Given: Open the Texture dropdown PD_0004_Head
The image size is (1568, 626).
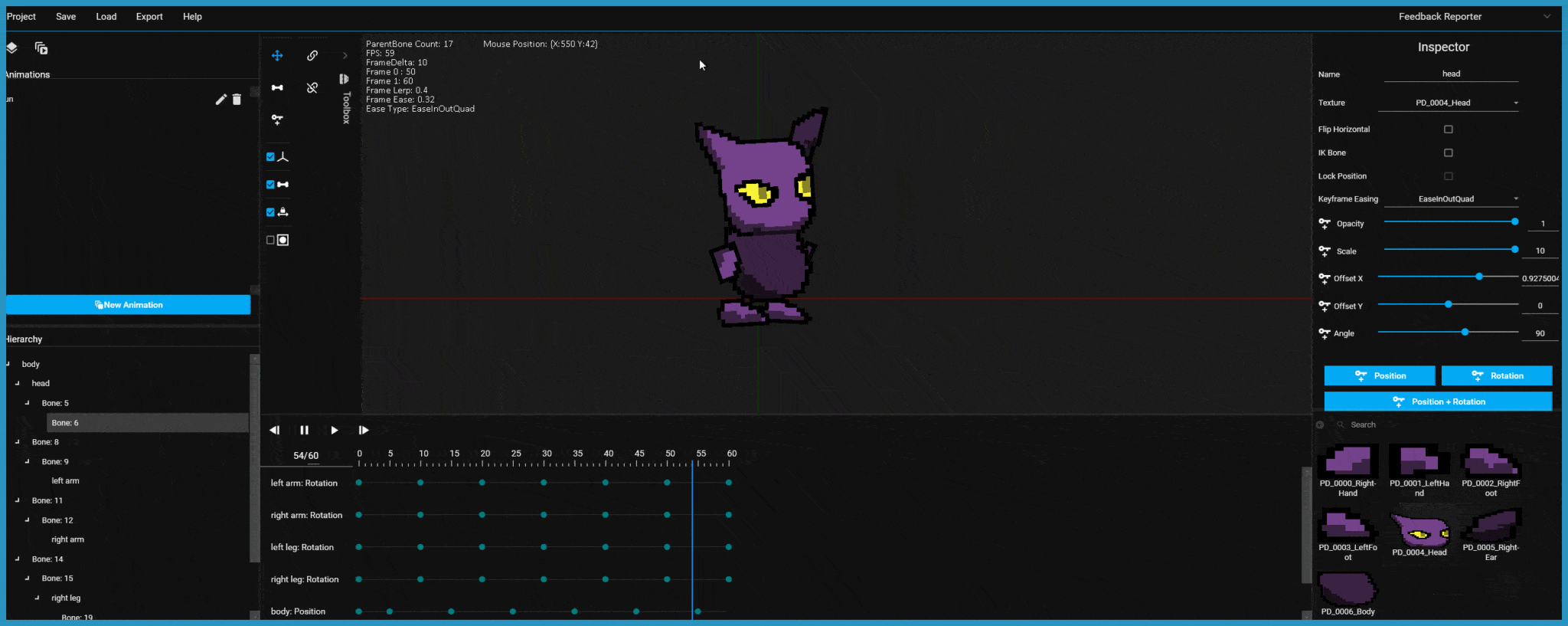Looking at the screenshot, I should click(x=1449, y=103).
